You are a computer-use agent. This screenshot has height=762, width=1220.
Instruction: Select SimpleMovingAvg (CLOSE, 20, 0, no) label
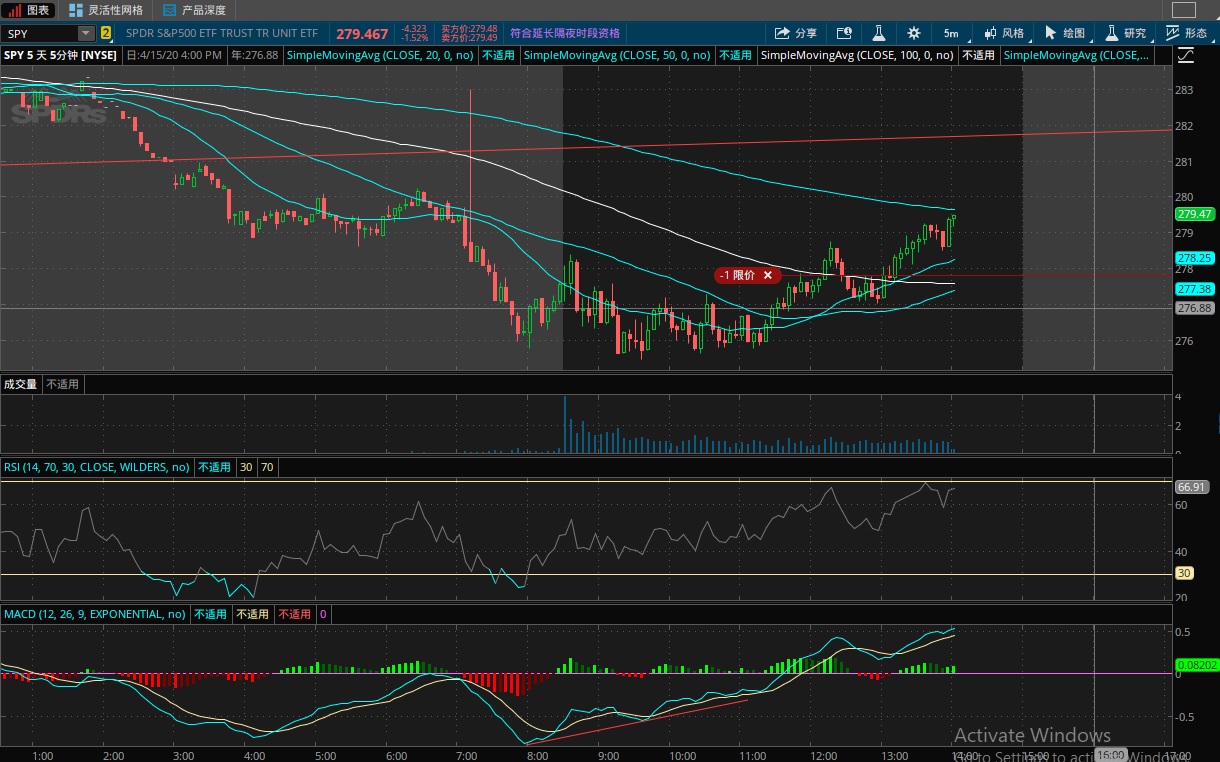click(381, 55)
